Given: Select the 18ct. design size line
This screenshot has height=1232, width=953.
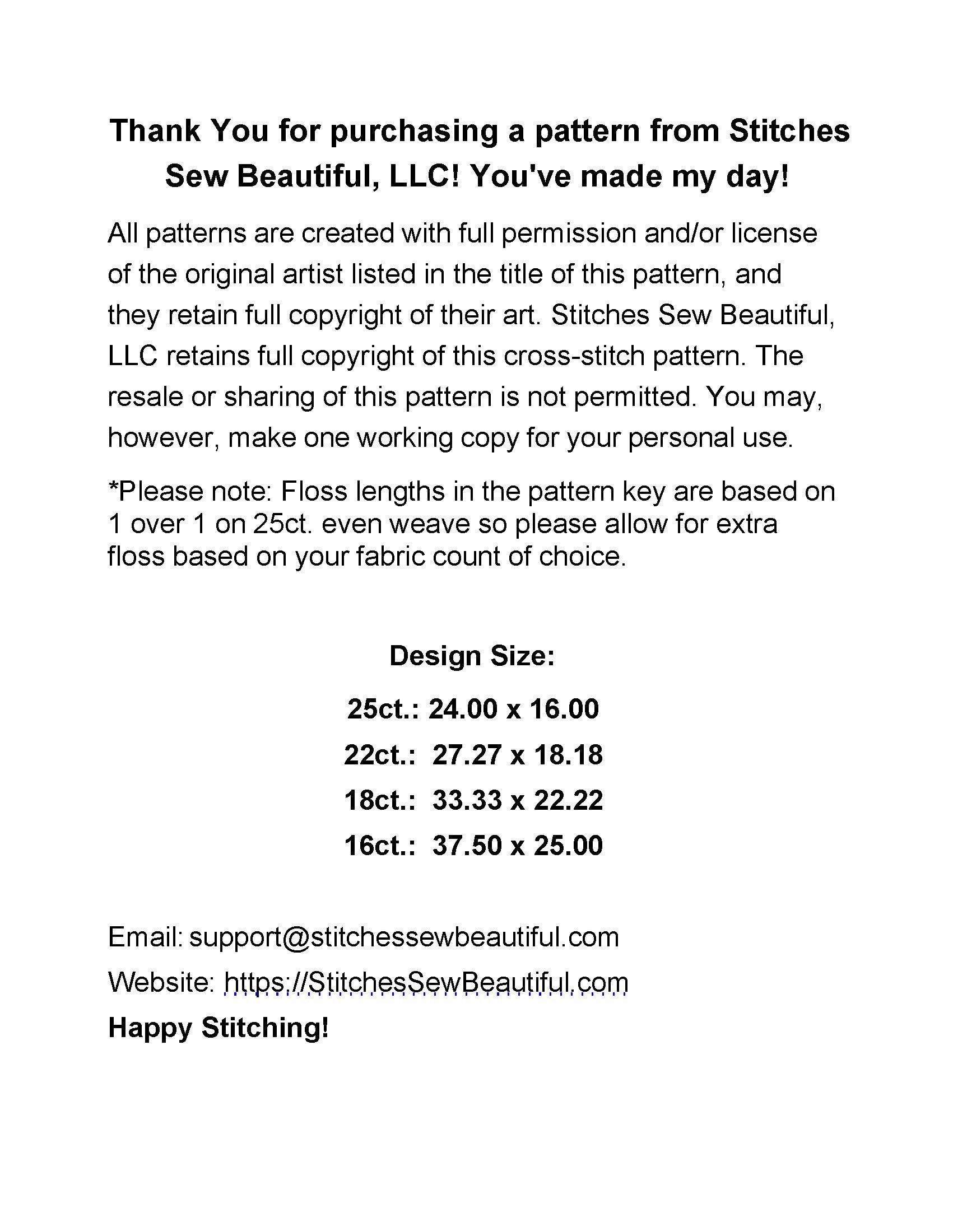Looking at the screenshot, I should [473, 800].
